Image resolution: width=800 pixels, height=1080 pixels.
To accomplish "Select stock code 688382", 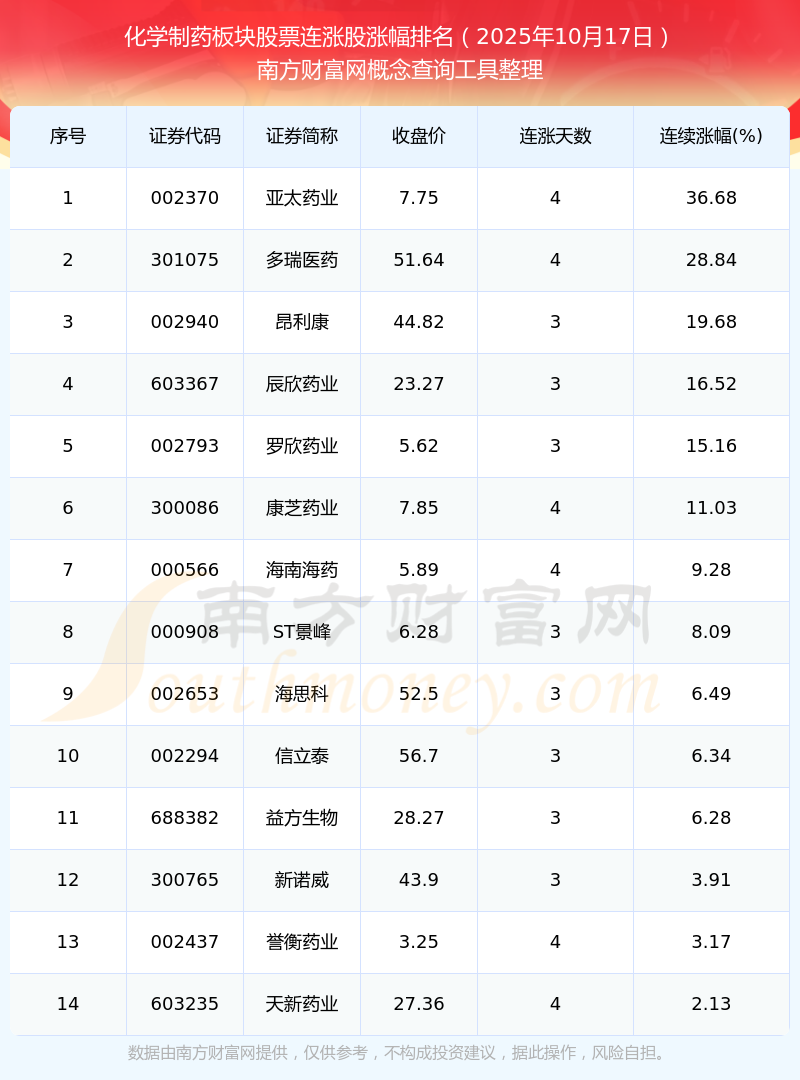I will [185, 818].
